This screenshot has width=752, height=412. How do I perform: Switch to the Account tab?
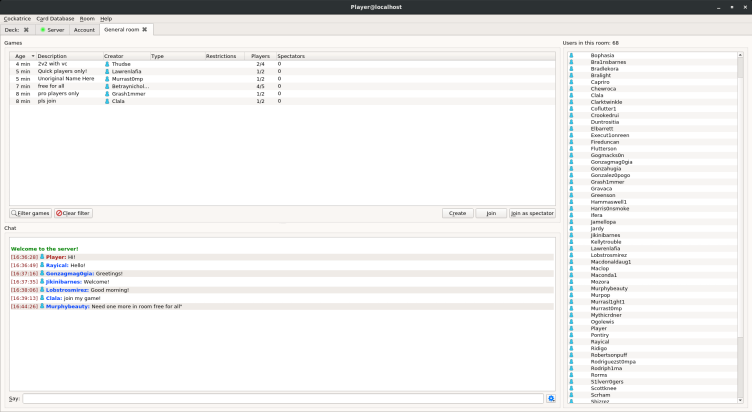tap(84, 30)
